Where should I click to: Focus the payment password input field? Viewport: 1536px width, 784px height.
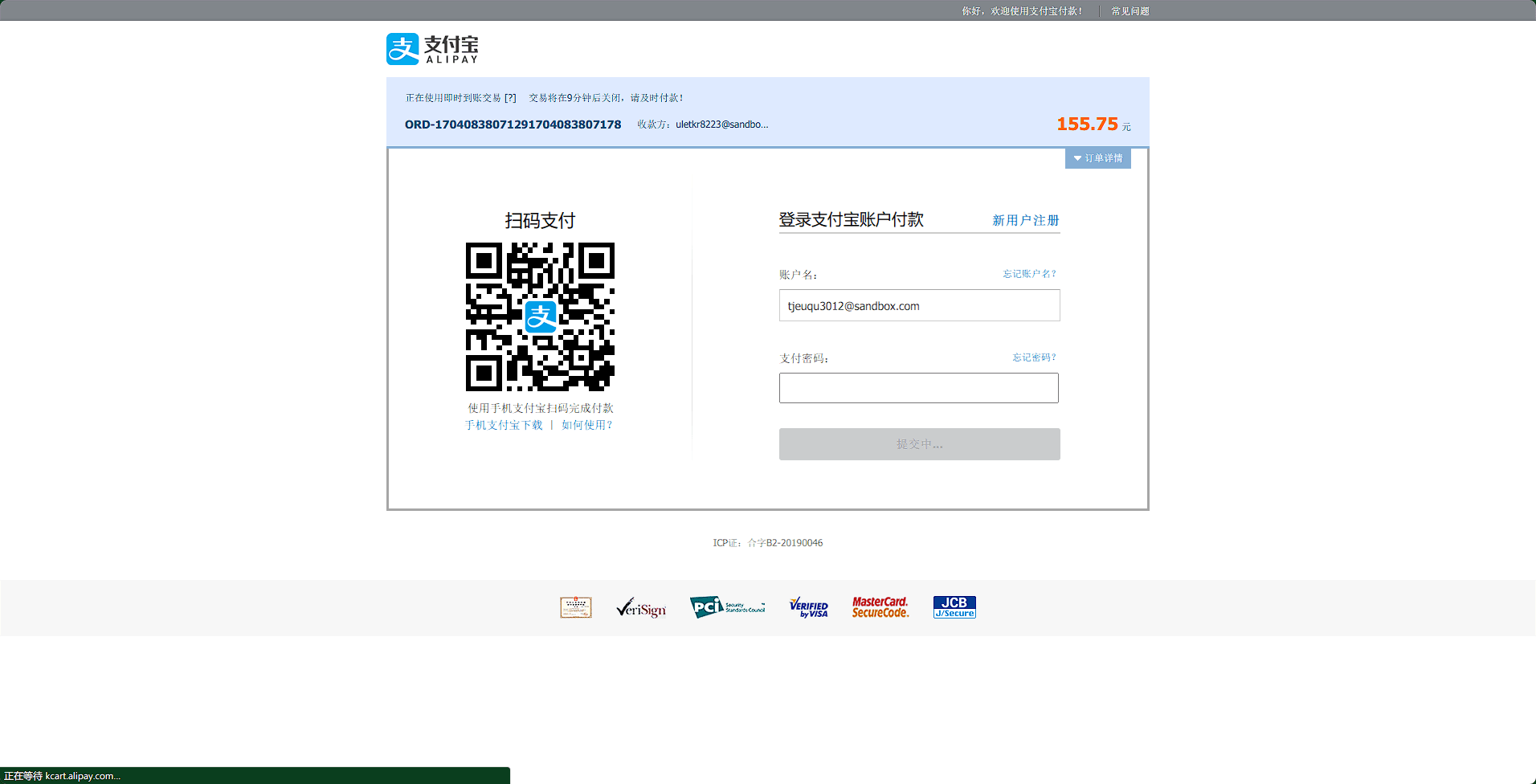coord(919,388)
